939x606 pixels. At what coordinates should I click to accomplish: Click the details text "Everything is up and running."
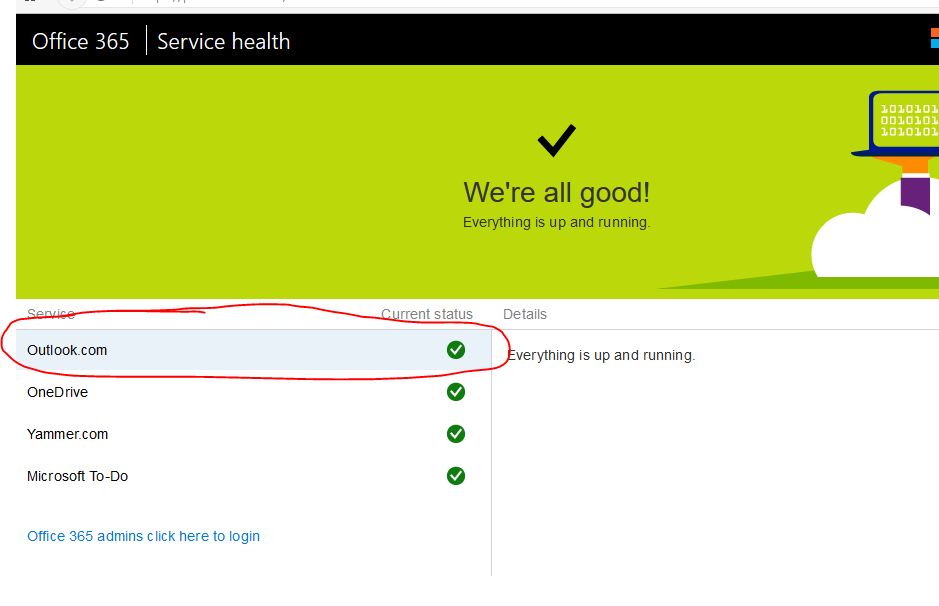pos(601,355)
